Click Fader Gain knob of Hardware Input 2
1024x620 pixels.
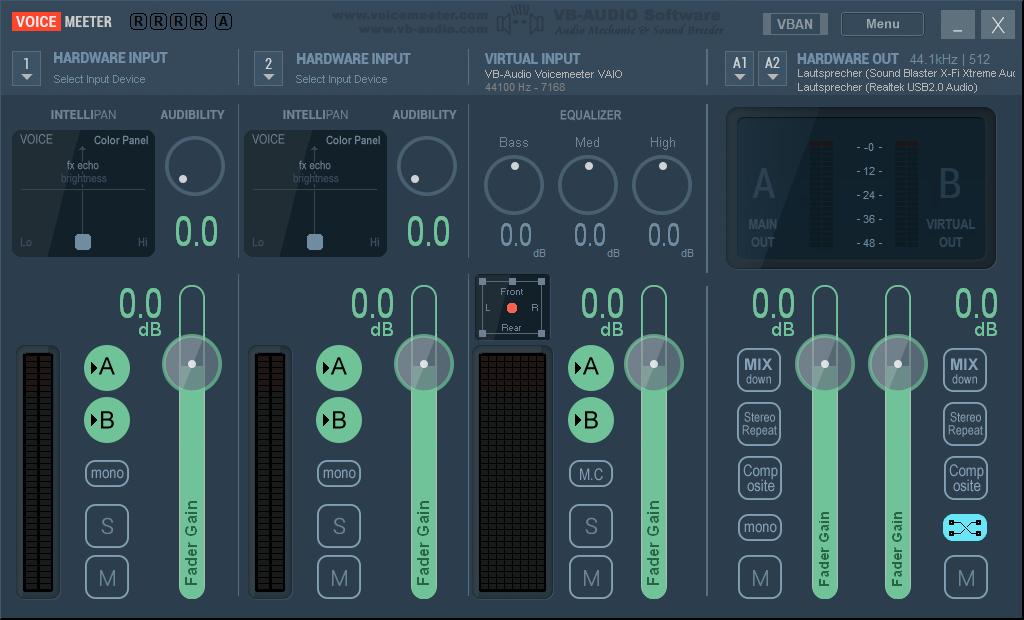pos(424,364)
